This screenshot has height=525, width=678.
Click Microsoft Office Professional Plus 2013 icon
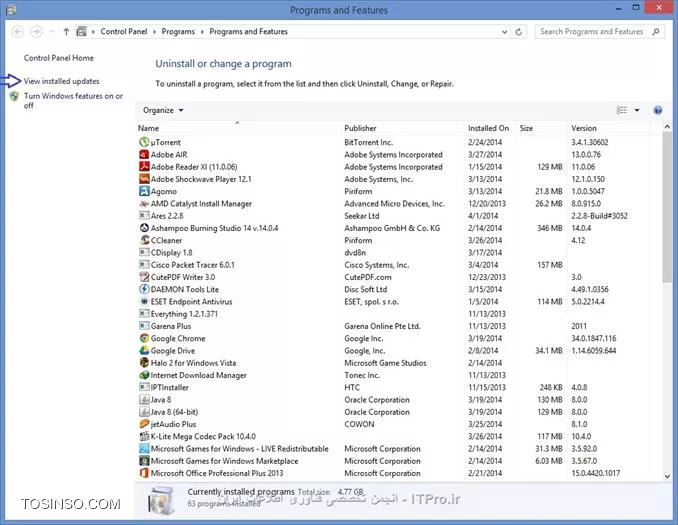click(144, 473)
